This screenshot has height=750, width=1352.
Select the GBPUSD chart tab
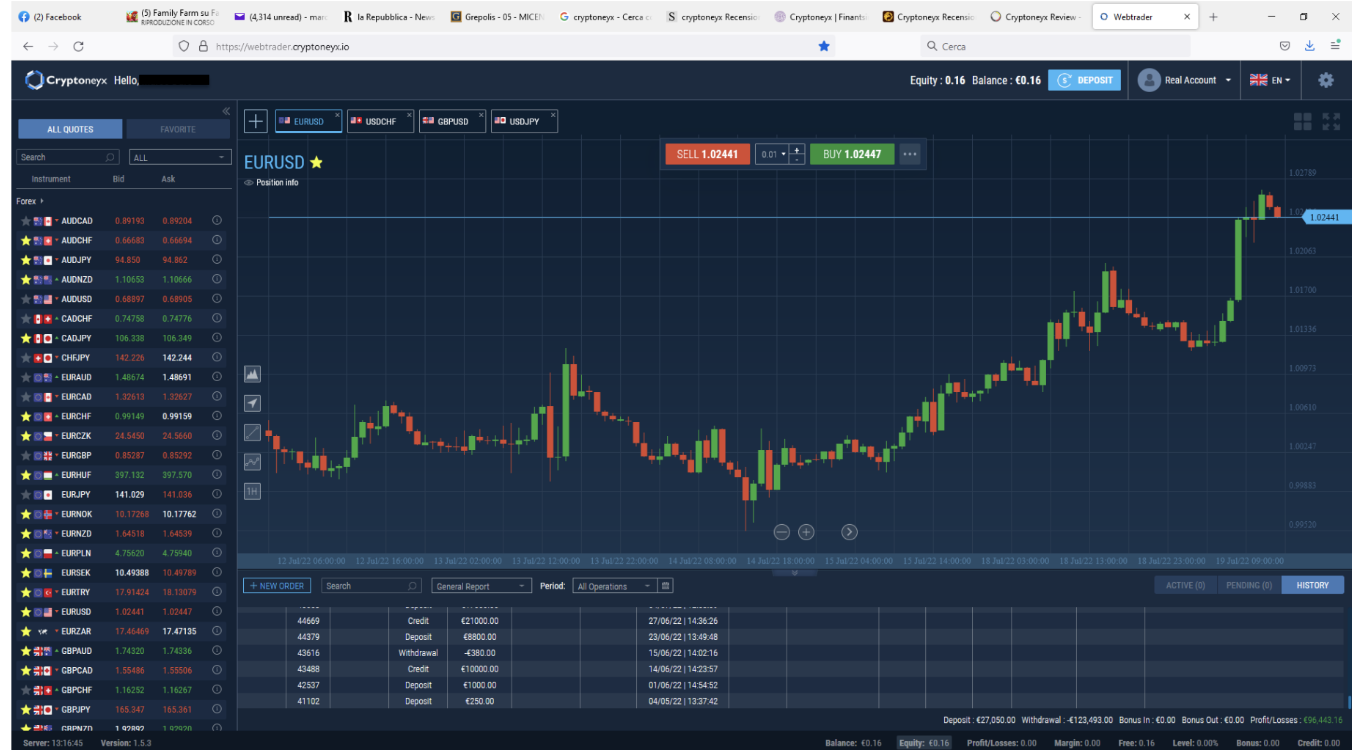(x=452, y=121)
